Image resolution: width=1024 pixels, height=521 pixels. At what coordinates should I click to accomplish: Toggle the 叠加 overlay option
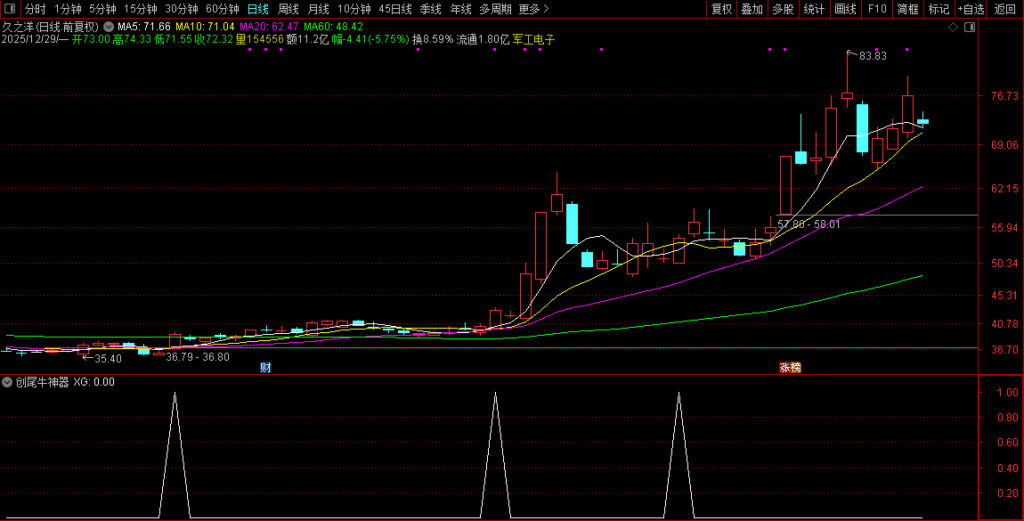coord(752,9)
